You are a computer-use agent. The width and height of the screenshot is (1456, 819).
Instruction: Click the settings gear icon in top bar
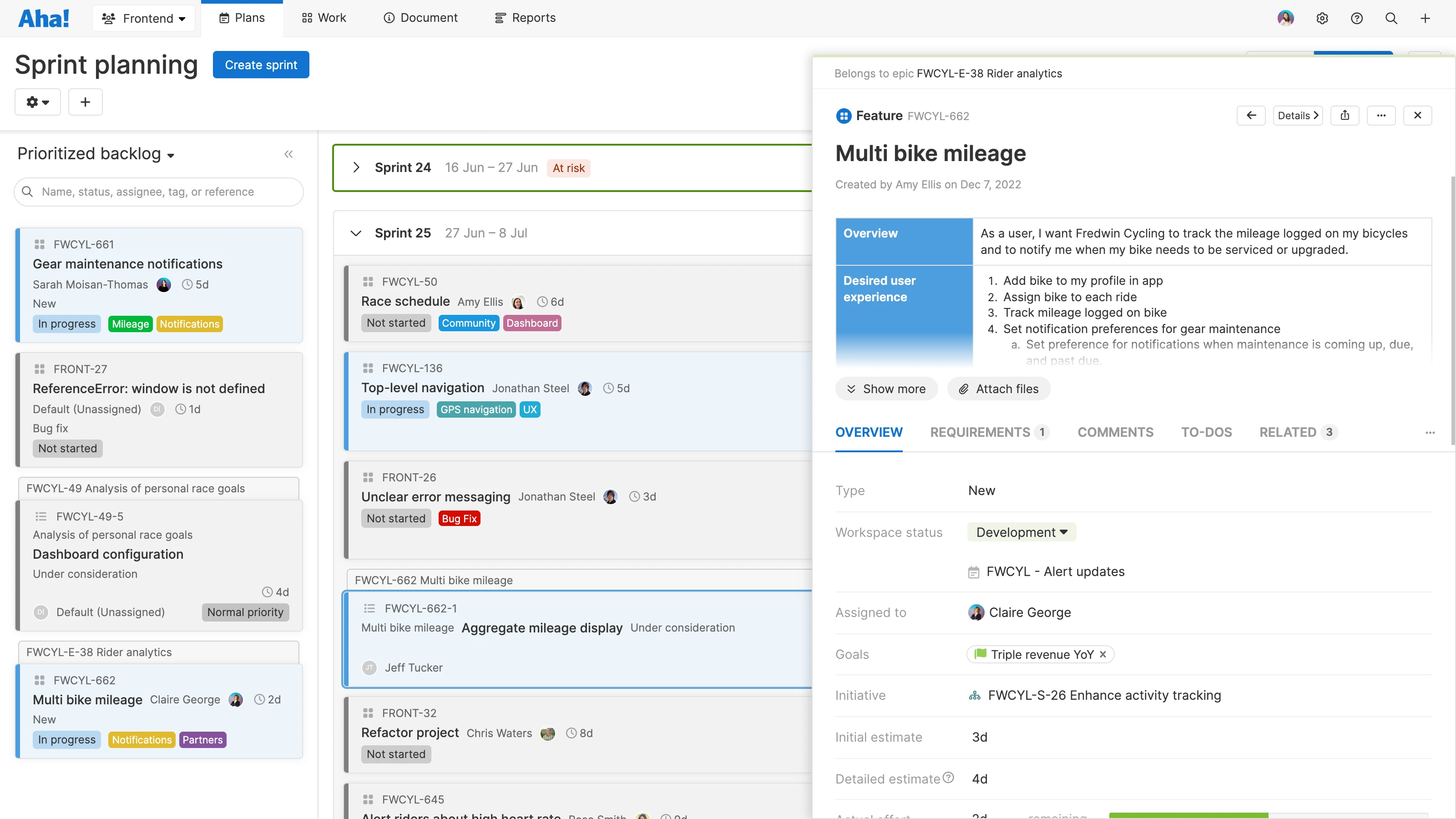[x=1322, y=18]
